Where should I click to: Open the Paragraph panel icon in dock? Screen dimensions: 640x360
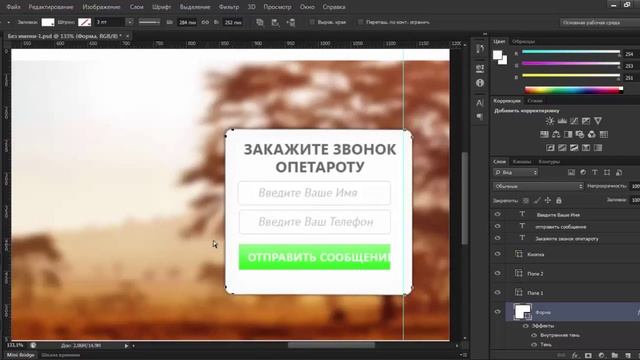pos(480,117)
